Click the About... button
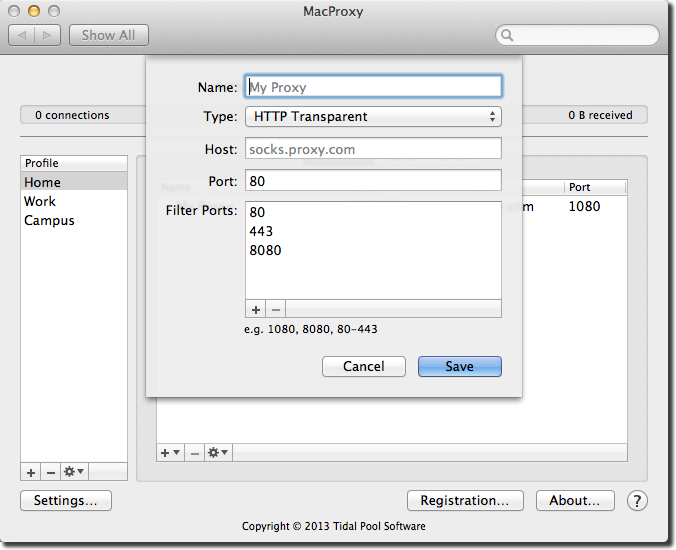This screenshot has width=676, height=550. pyautogui.click(x=575, y=500)
